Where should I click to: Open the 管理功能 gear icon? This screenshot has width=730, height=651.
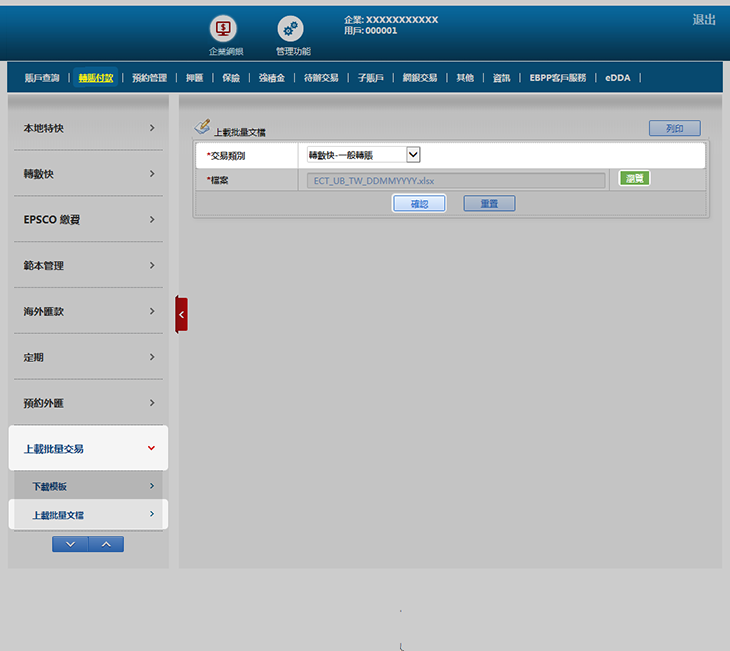(290, 29)
